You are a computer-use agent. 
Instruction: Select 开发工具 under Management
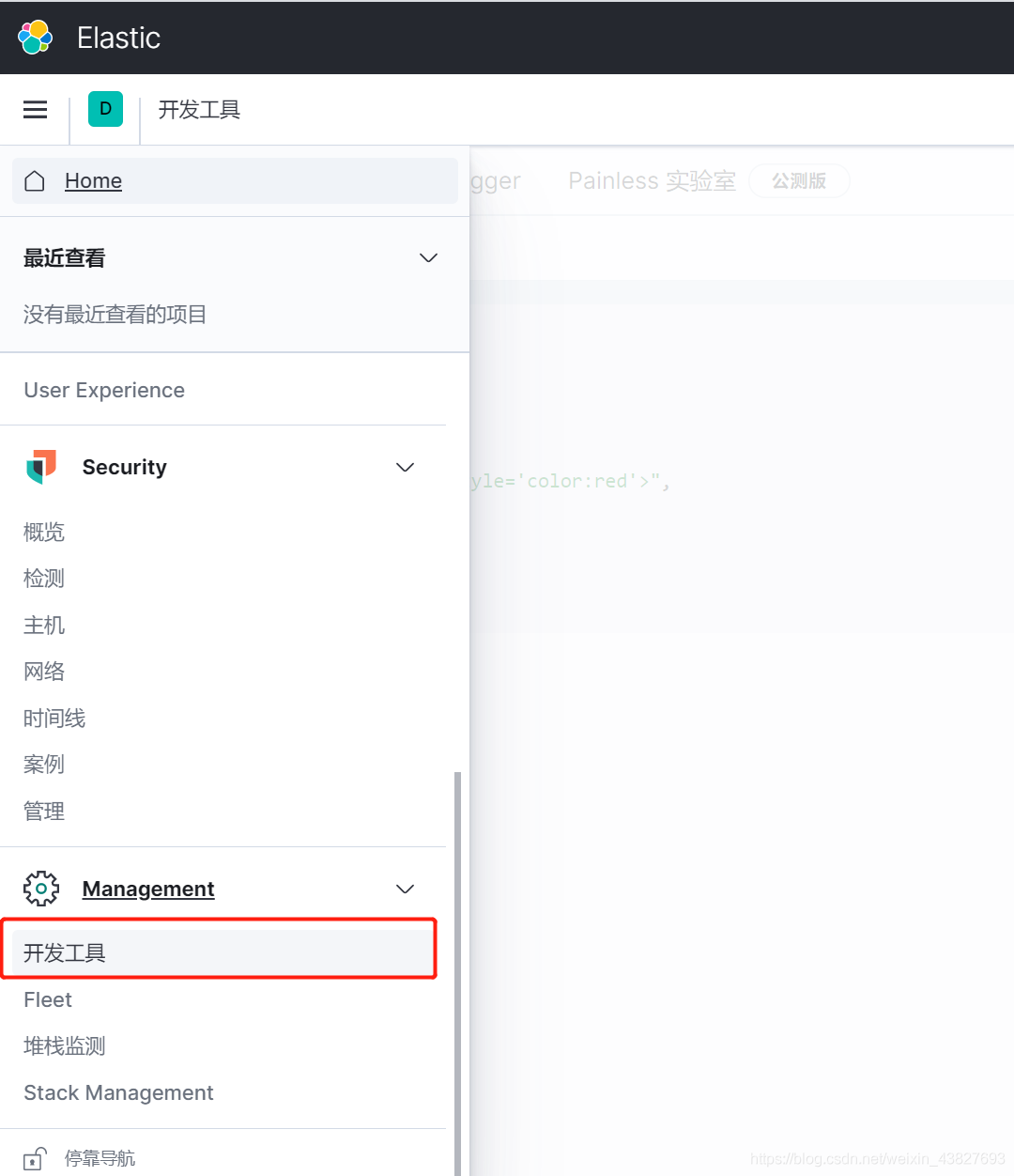pyautogui.click(x=222, y=952)
